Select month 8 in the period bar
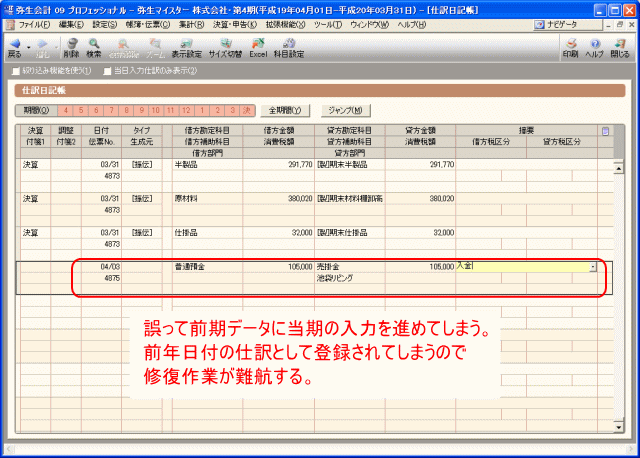This screenshot has height=458, width=640. (126, 111)
